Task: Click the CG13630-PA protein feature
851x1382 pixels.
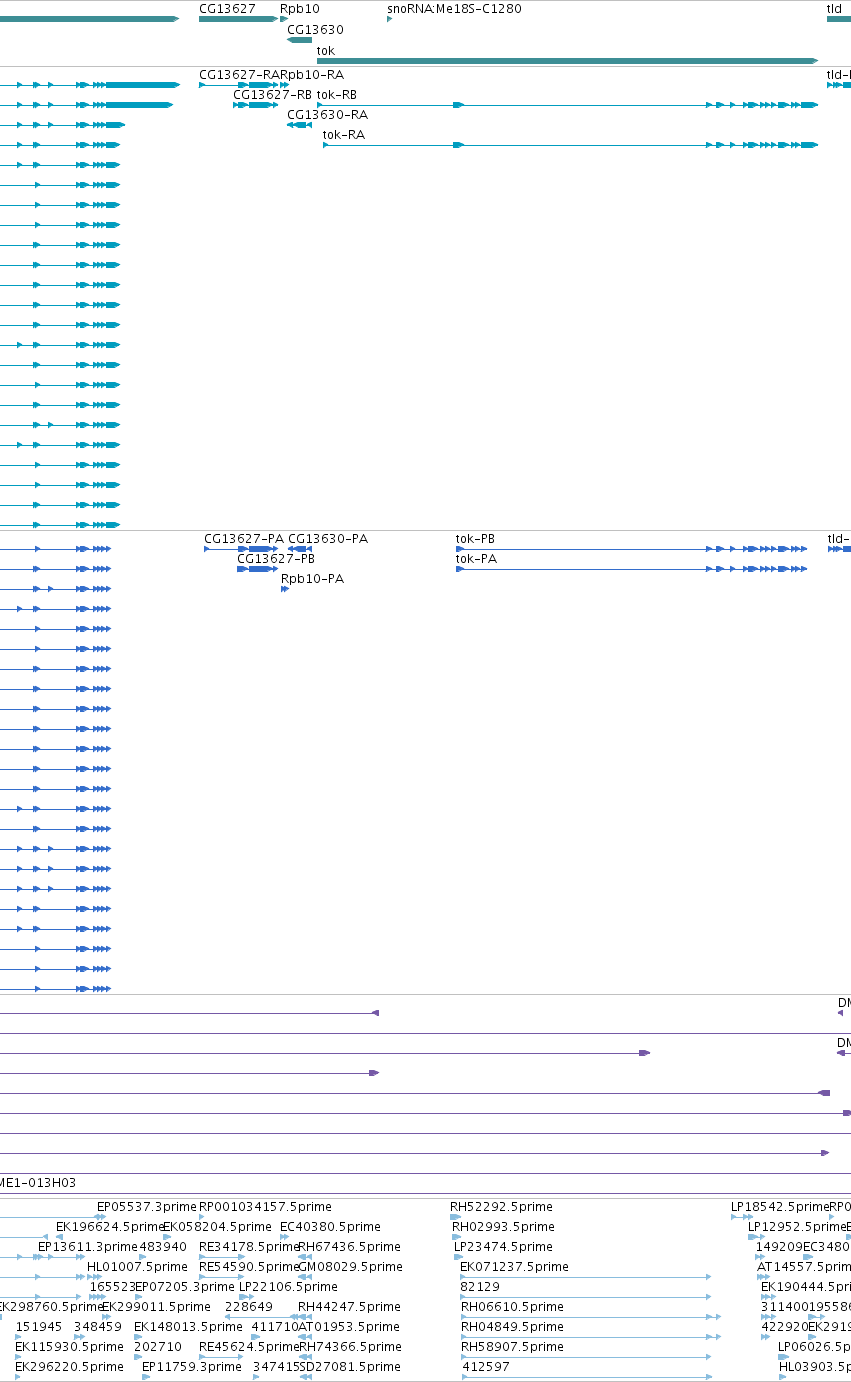Action: coord(300,549)
